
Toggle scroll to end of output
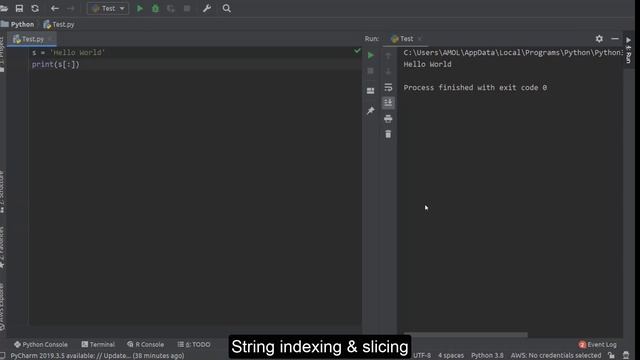(x=388, y=103)
